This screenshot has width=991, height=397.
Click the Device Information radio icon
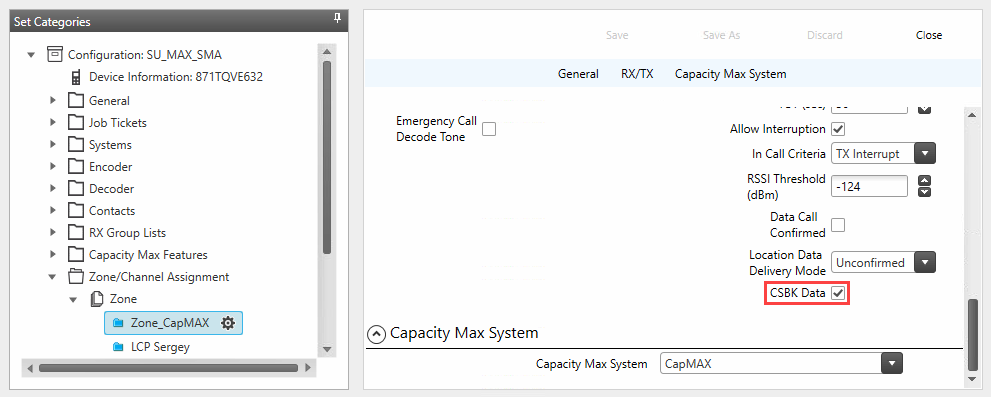pyautogui.click(x=76, y=77)
